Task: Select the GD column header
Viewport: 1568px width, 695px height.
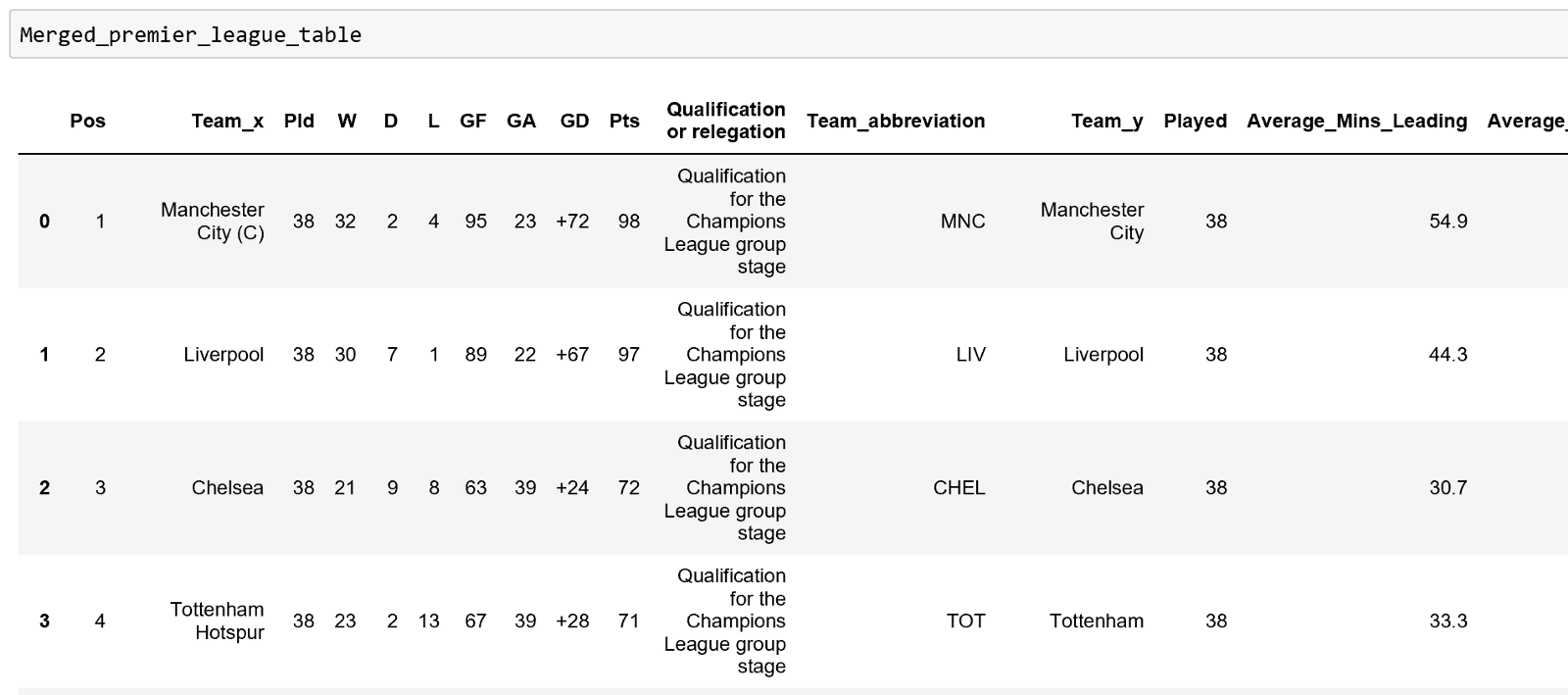Action: tap(574, 122)
